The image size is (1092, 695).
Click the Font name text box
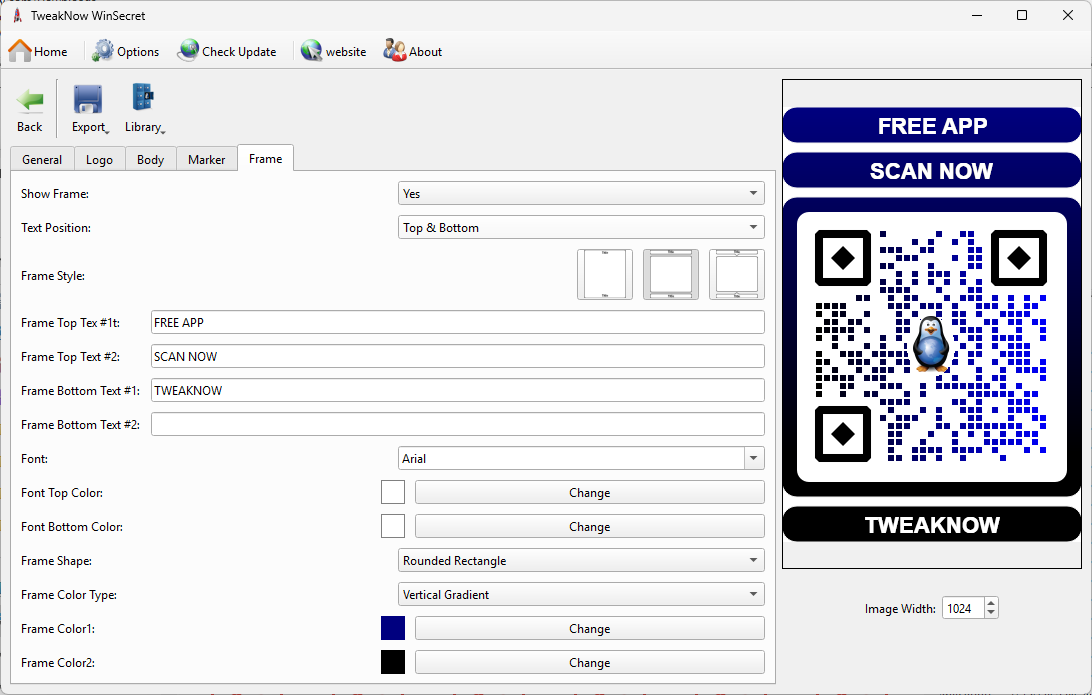point(572,458)
